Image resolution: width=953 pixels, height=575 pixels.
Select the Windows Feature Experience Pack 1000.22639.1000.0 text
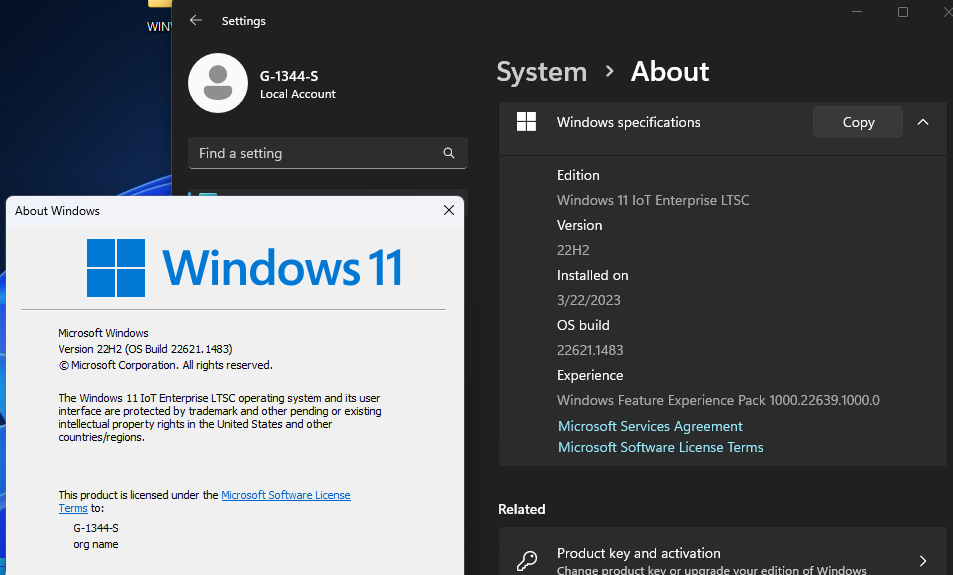click(x=718, y=400)
